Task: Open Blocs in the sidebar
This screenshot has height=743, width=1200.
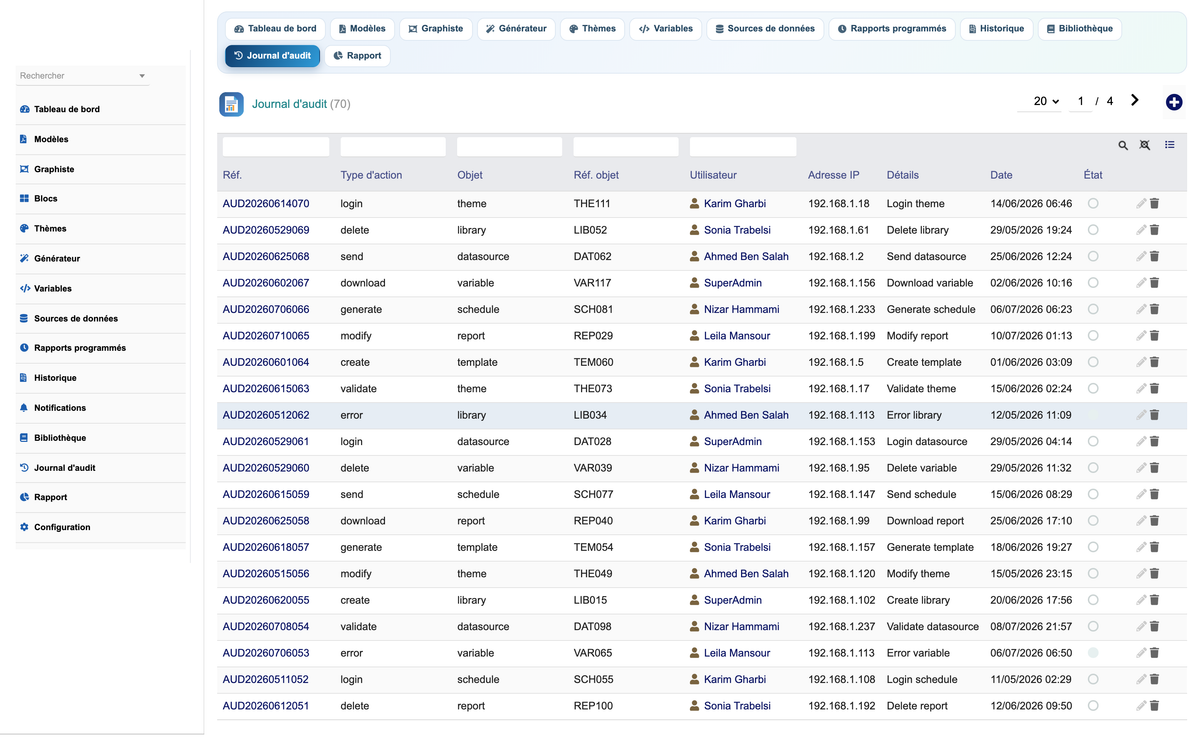Action: [x=46, y=199]
